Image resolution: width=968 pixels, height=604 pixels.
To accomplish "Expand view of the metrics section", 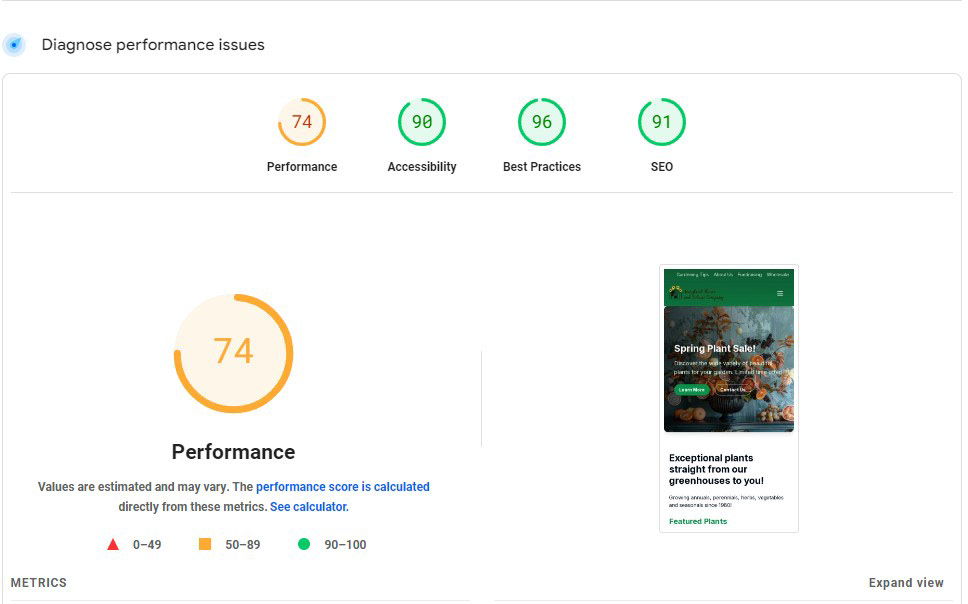I will pos(906,583).
